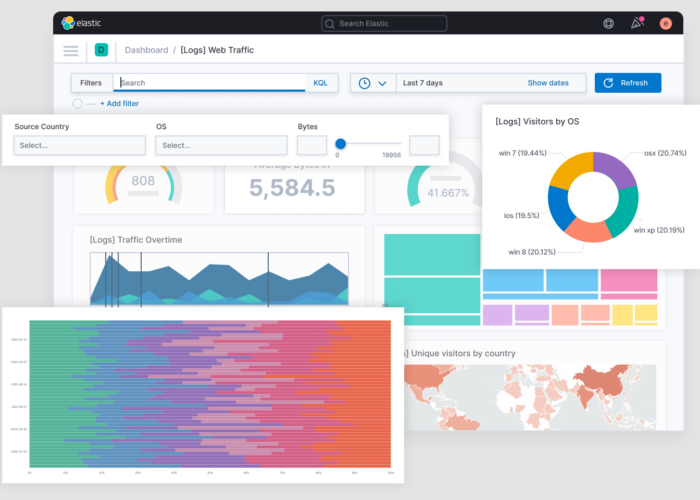
Task: Expand the OS select dropdown
Action: 220,145
